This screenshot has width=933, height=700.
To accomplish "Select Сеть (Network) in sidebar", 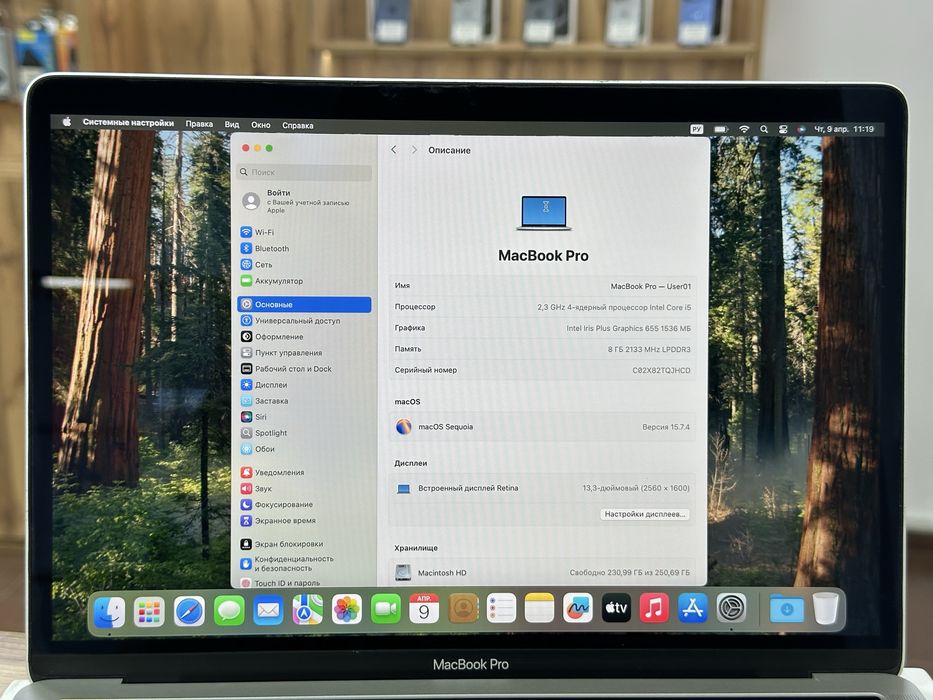I will 304,264.
